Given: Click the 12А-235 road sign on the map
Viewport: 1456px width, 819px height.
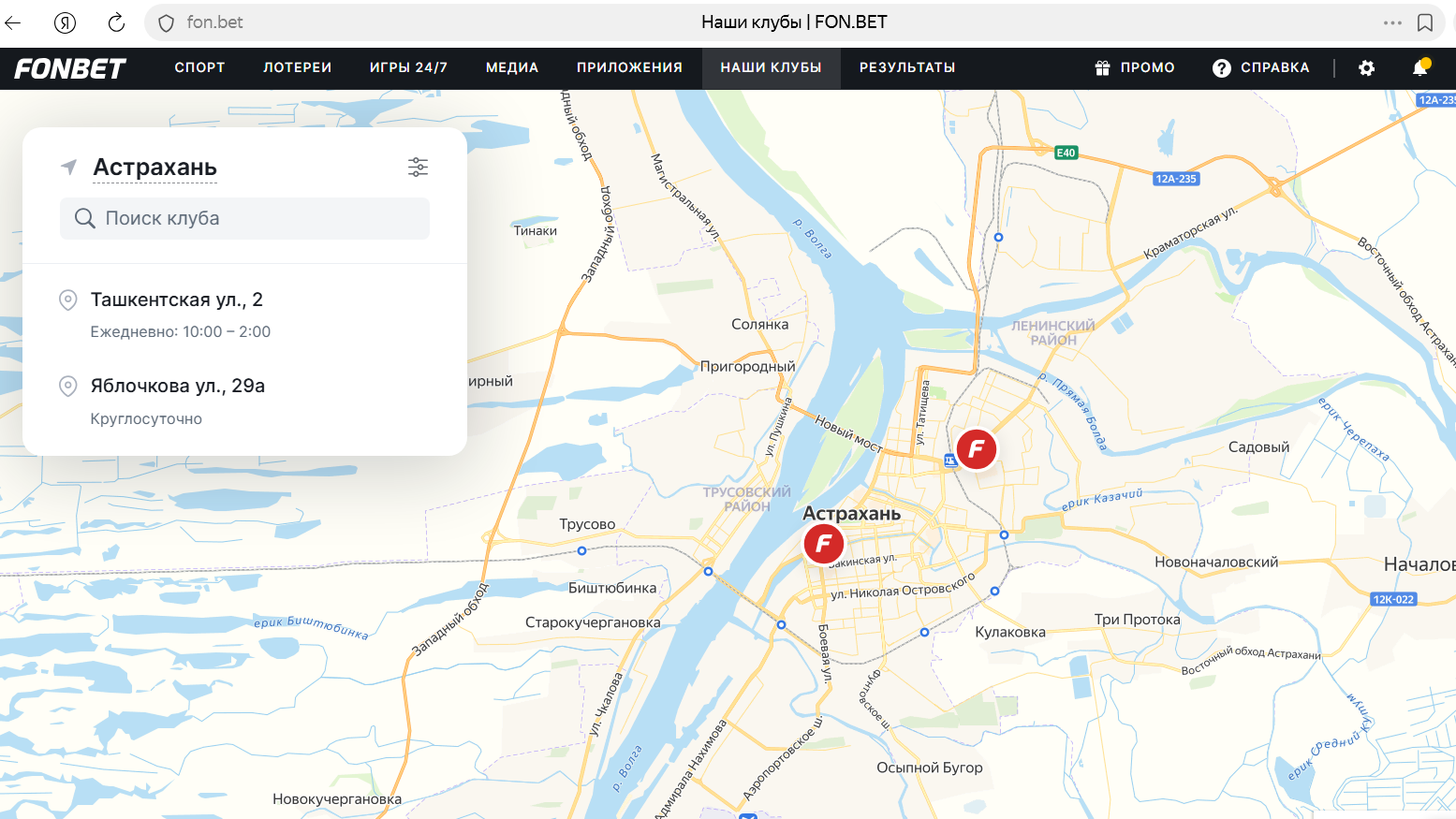Looking at the screenshot, I should pos(1176,179).
